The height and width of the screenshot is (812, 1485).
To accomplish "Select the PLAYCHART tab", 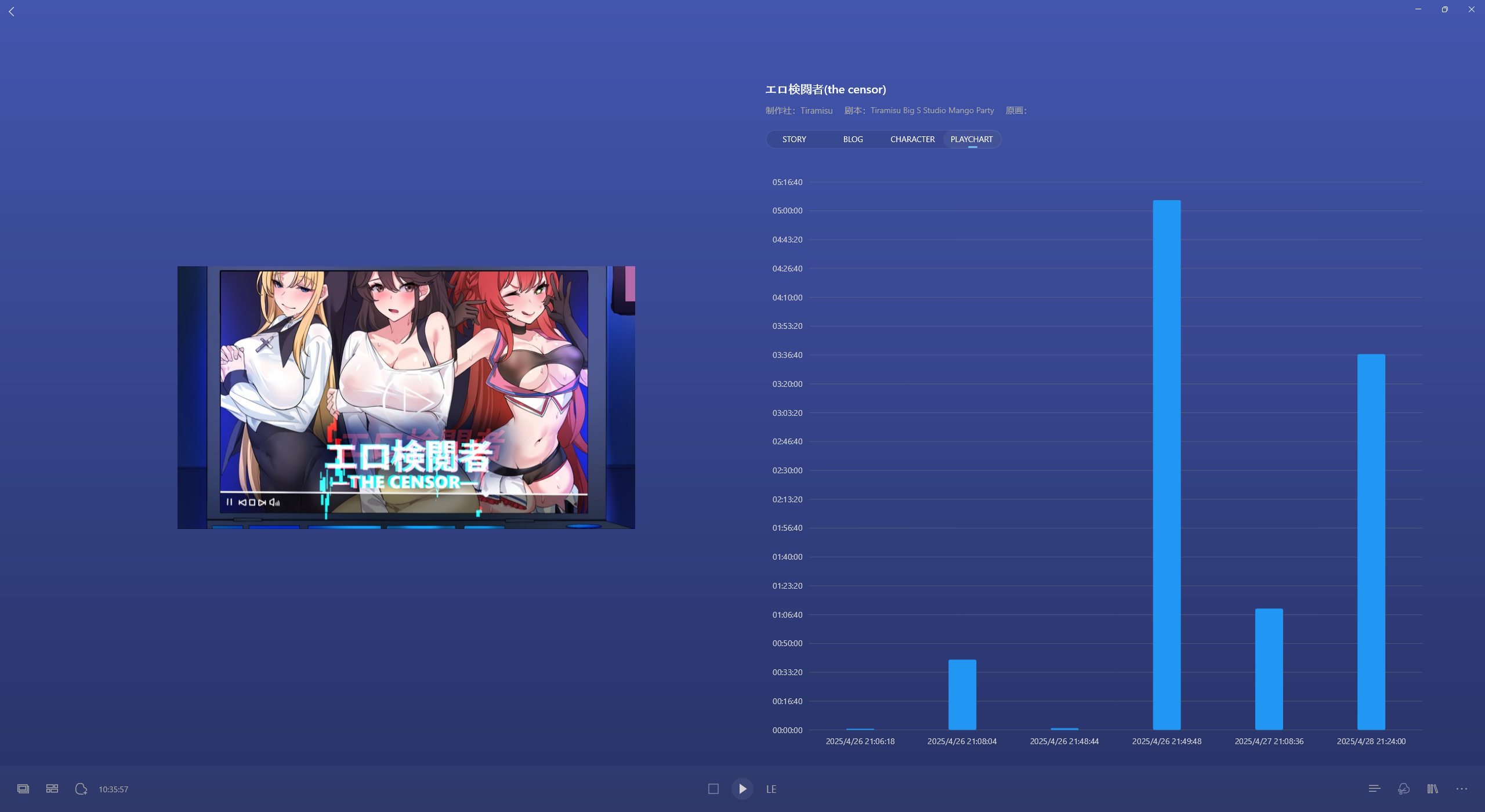I will (x=972, y=139).
